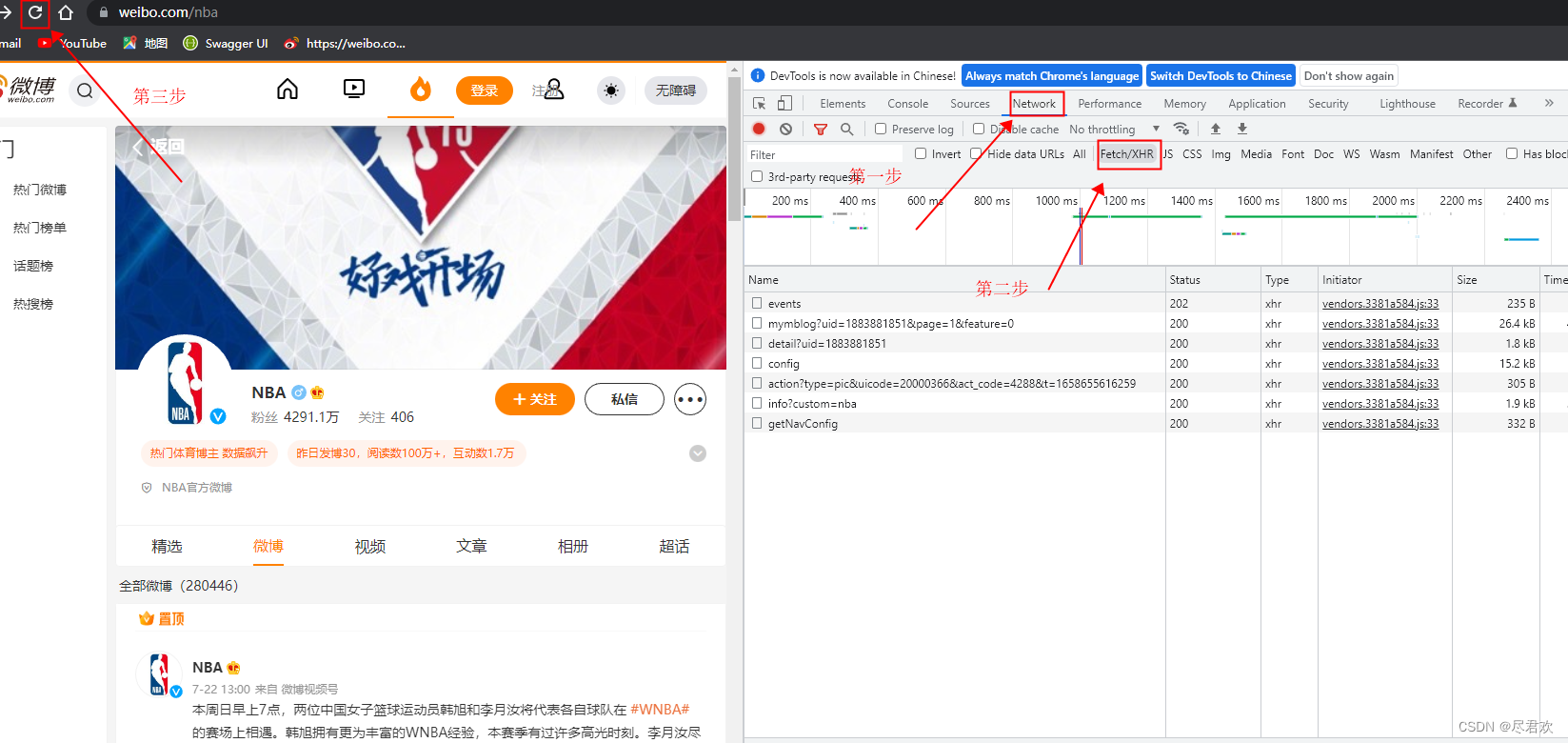This screenshot has height=743, width=1568.
Task: Click #WNBA# hashtag link in post
Action: pos(660,710)
